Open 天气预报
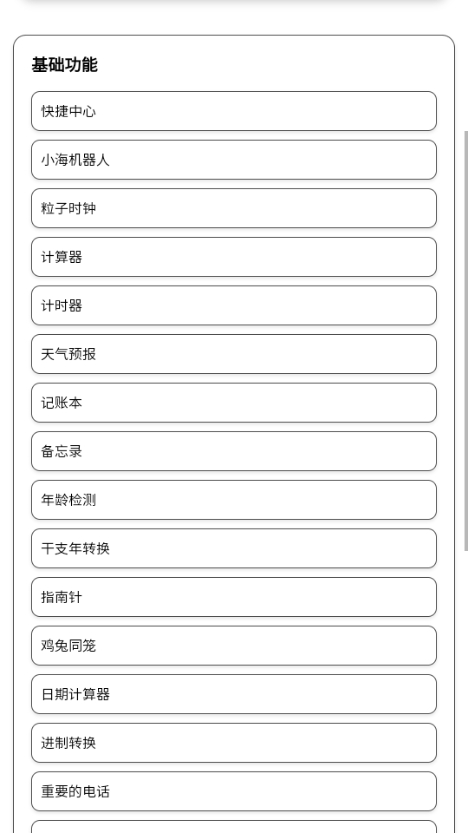Image resolution: width=468 pixels, height=833 pixels. point(234,354)
